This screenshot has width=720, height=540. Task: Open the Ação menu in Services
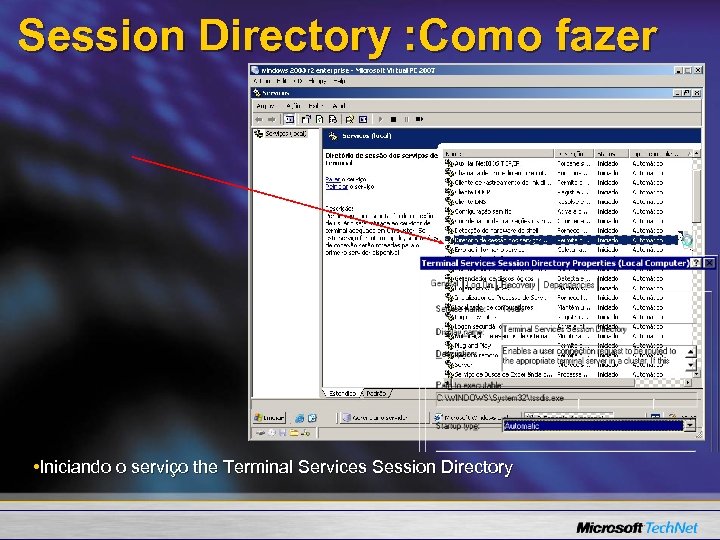coord(293,106)
